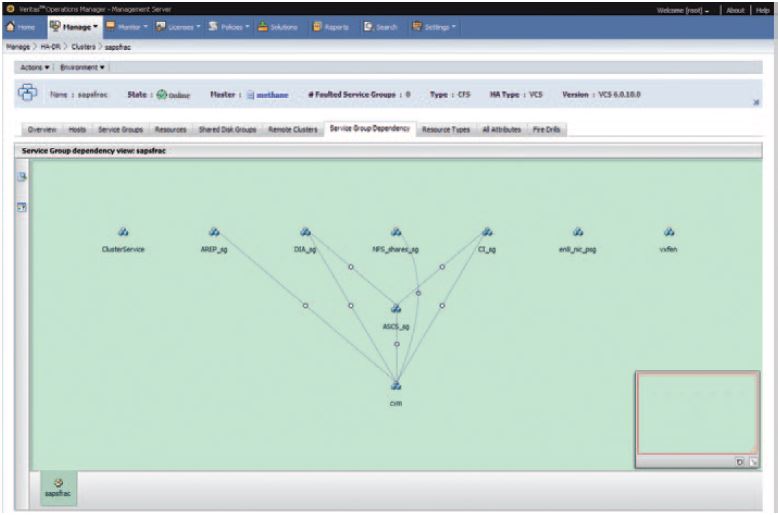Viewport: 778px width, 515px height.
Task: Select the ASCS_sg service group node
Action: coord(396,309)
